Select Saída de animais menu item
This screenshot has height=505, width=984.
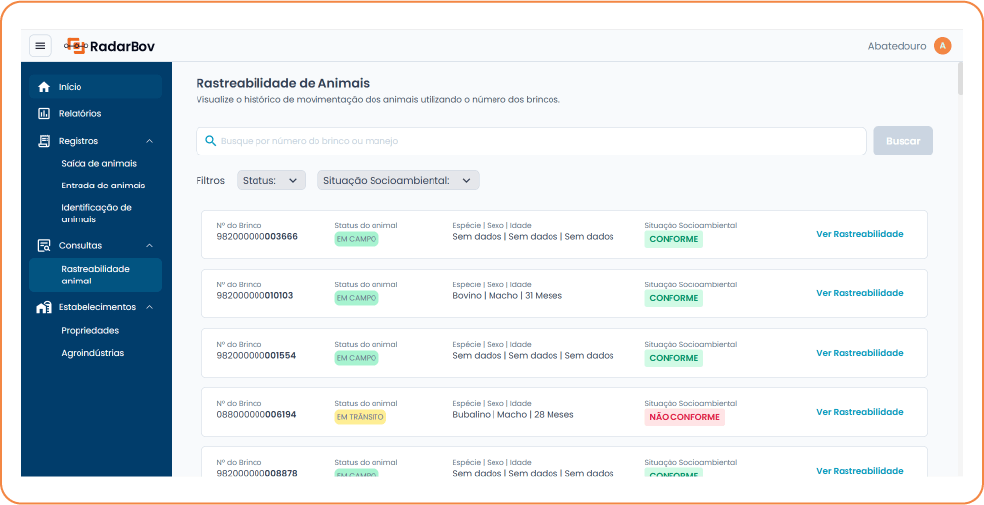click(99, 163)
